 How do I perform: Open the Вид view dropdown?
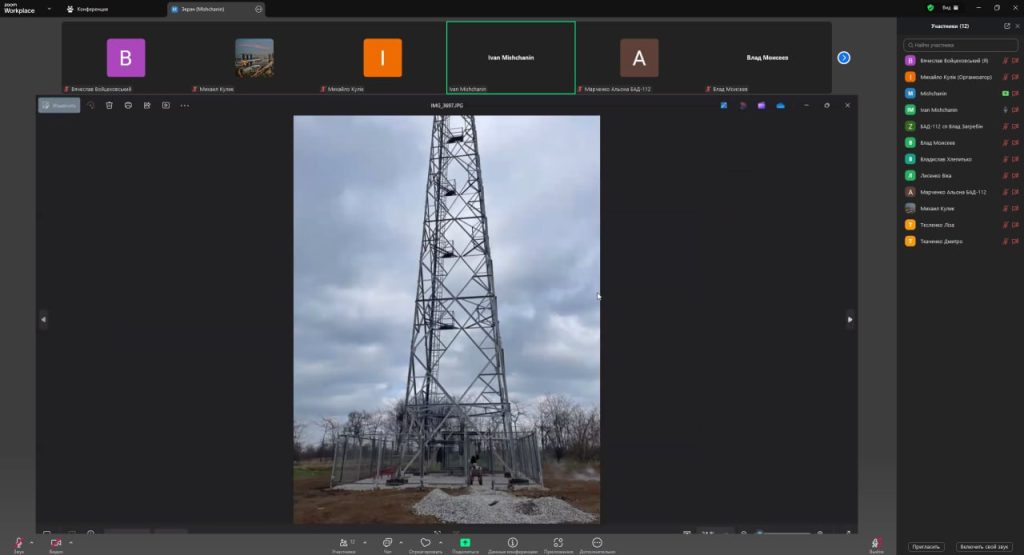[x=948, y=8]
